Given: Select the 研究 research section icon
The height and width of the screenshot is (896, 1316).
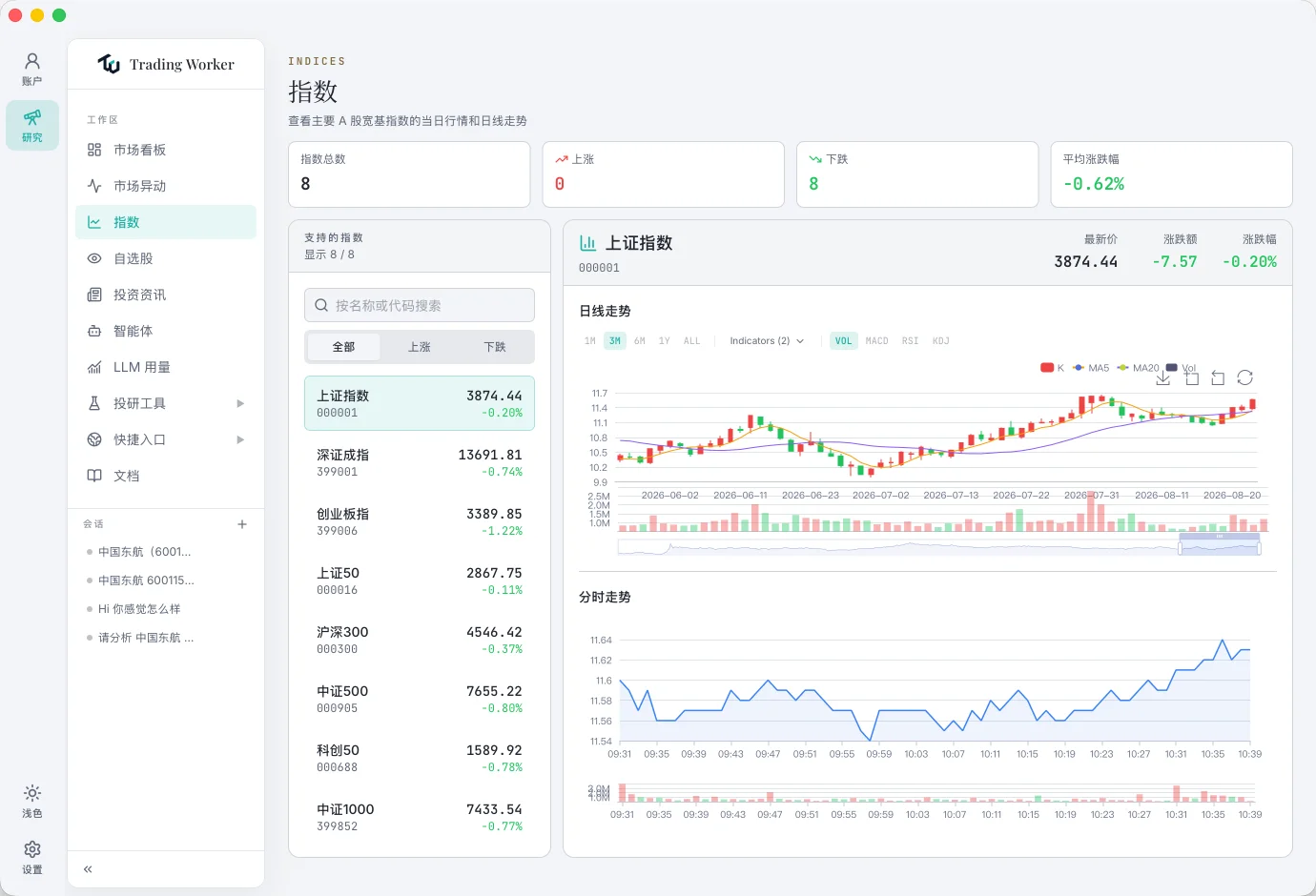Looking at the screenshot, I should click(32, 125).
